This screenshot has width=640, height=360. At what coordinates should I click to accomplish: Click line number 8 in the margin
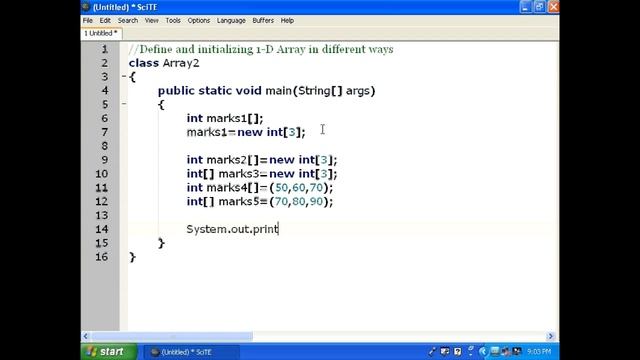pos(104,146)
